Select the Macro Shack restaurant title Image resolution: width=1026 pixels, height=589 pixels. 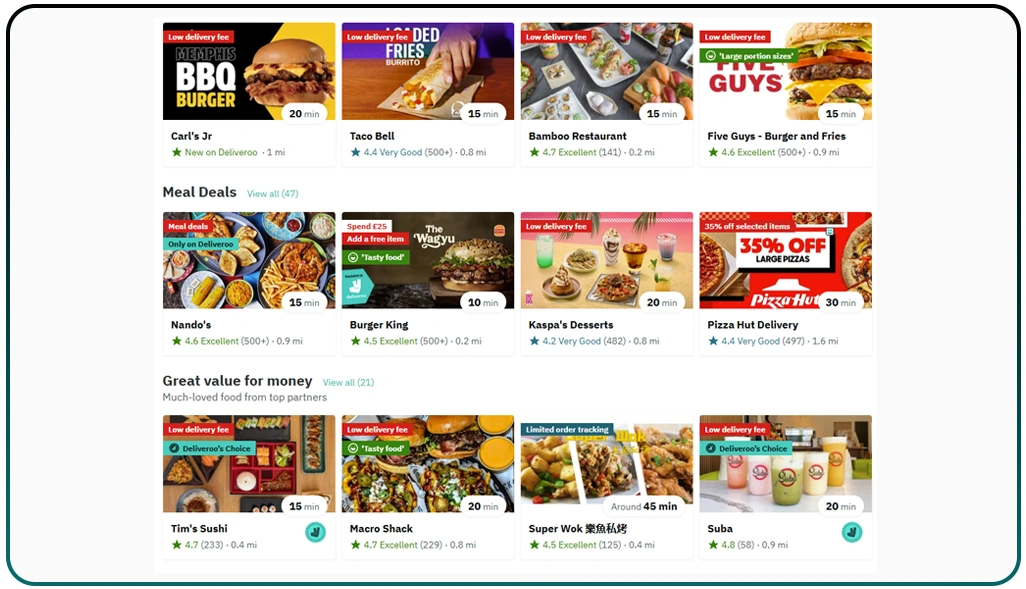(x=381, y=528)
